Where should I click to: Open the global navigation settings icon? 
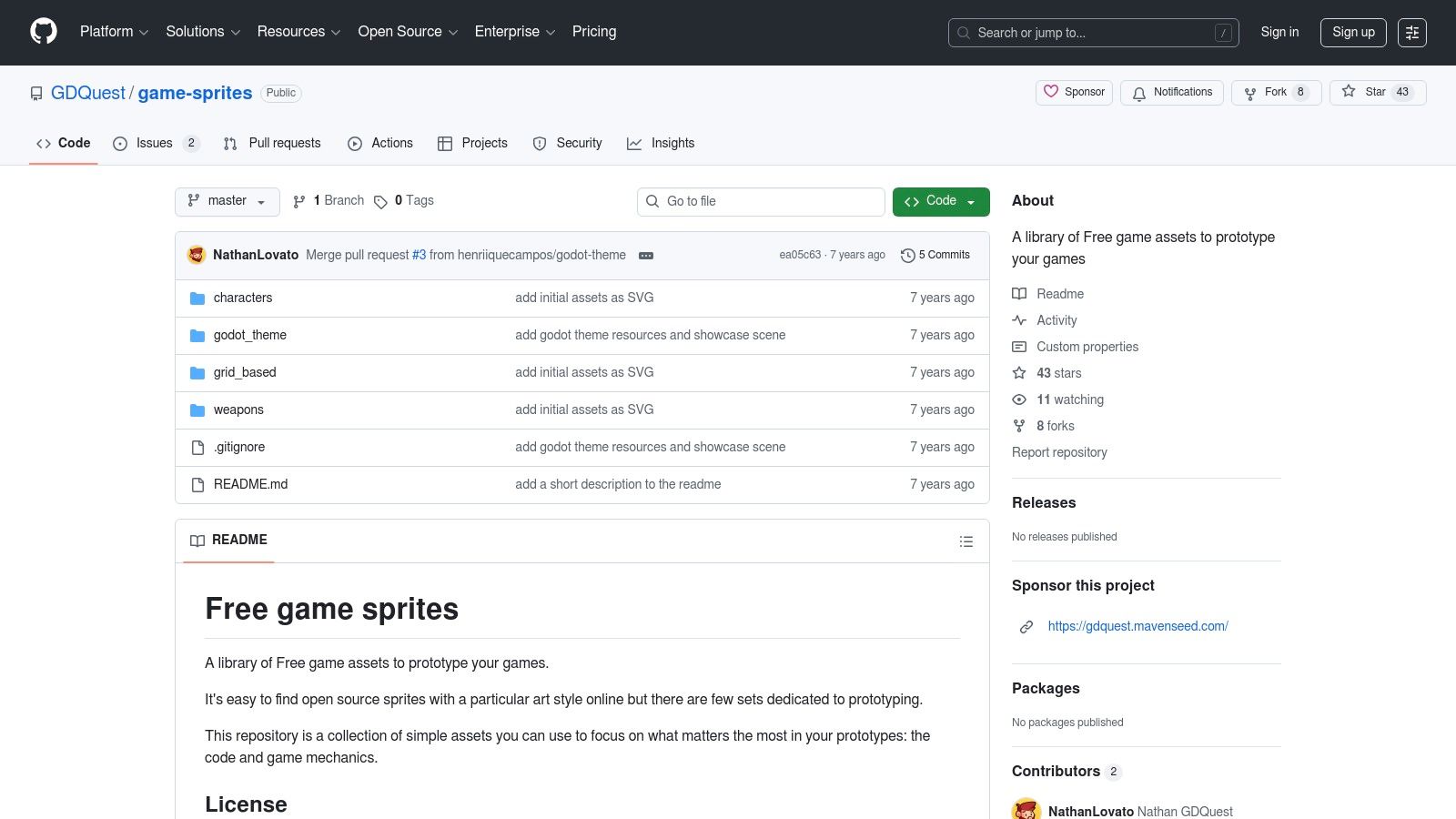point(1411,33)
